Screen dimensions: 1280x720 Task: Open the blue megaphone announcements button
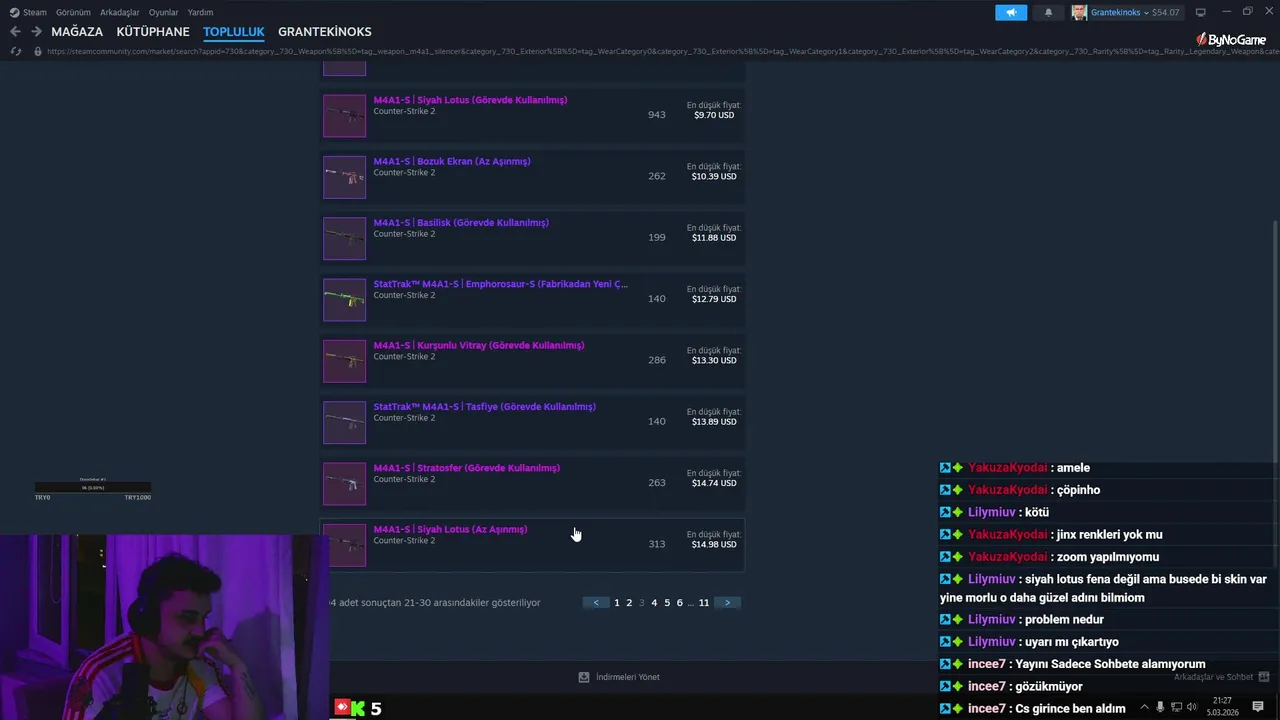pyautogui.click(x=1011, y=13)
